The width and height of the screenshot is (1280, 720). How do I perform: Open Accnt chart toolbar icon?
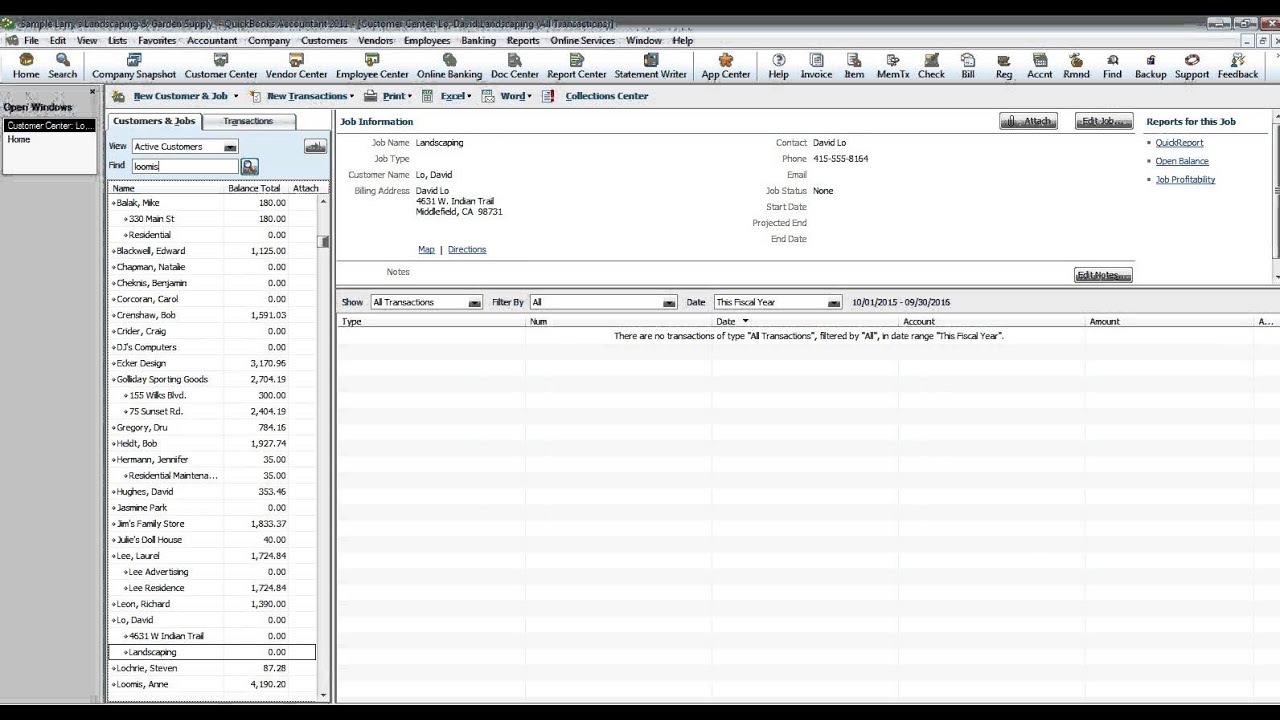[1040, 66]
